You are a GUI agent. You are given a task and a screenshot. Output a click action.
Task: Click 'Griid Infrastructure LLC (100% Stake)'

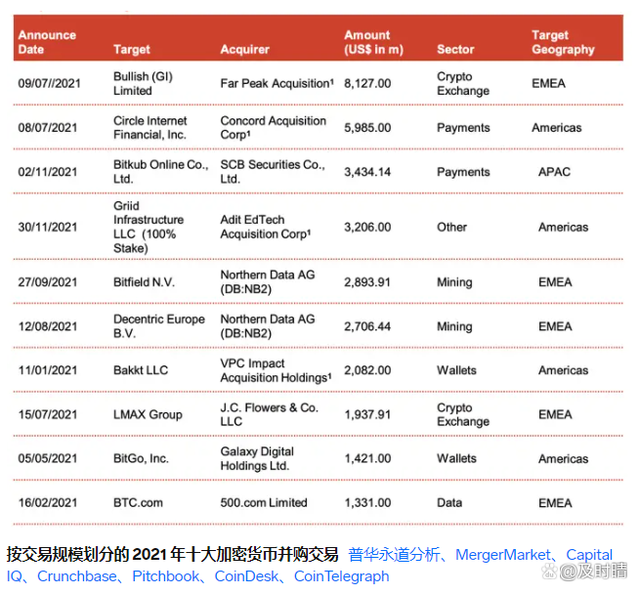tap(148, 227)
